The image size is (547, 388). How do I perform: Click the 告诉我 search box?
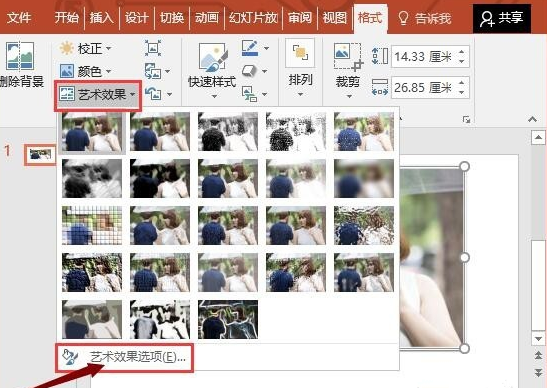point(425,18)
